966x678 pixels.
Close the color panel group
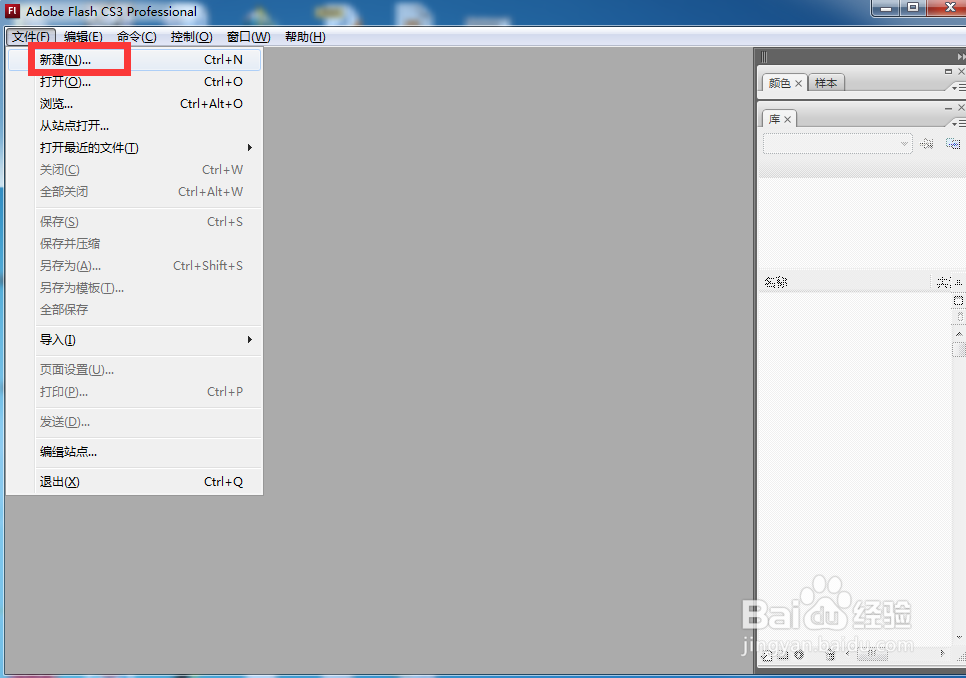[x=961, y=71]
